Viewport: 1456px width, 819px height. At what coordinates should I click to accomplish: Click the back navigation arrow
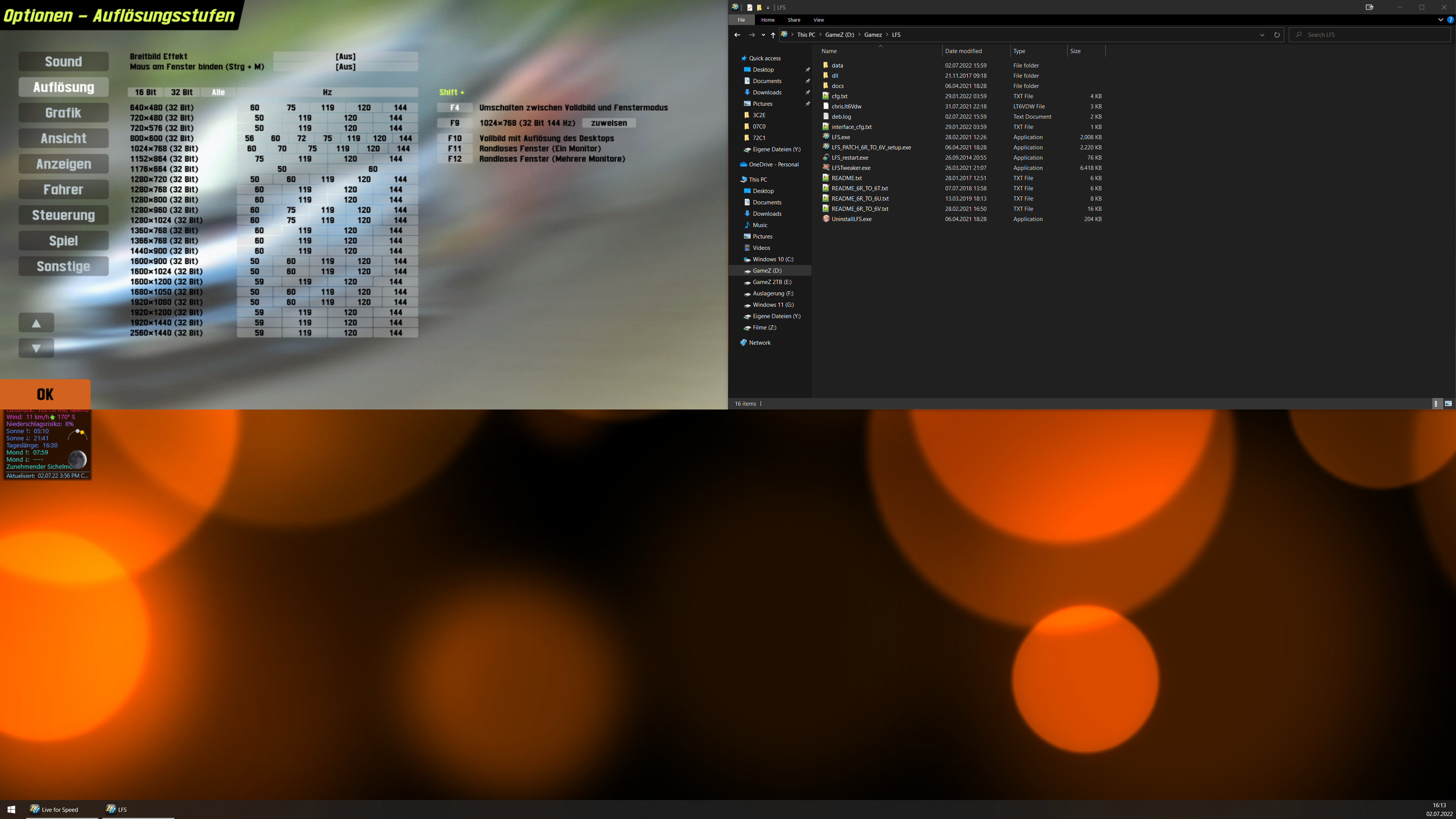[737, 35]
